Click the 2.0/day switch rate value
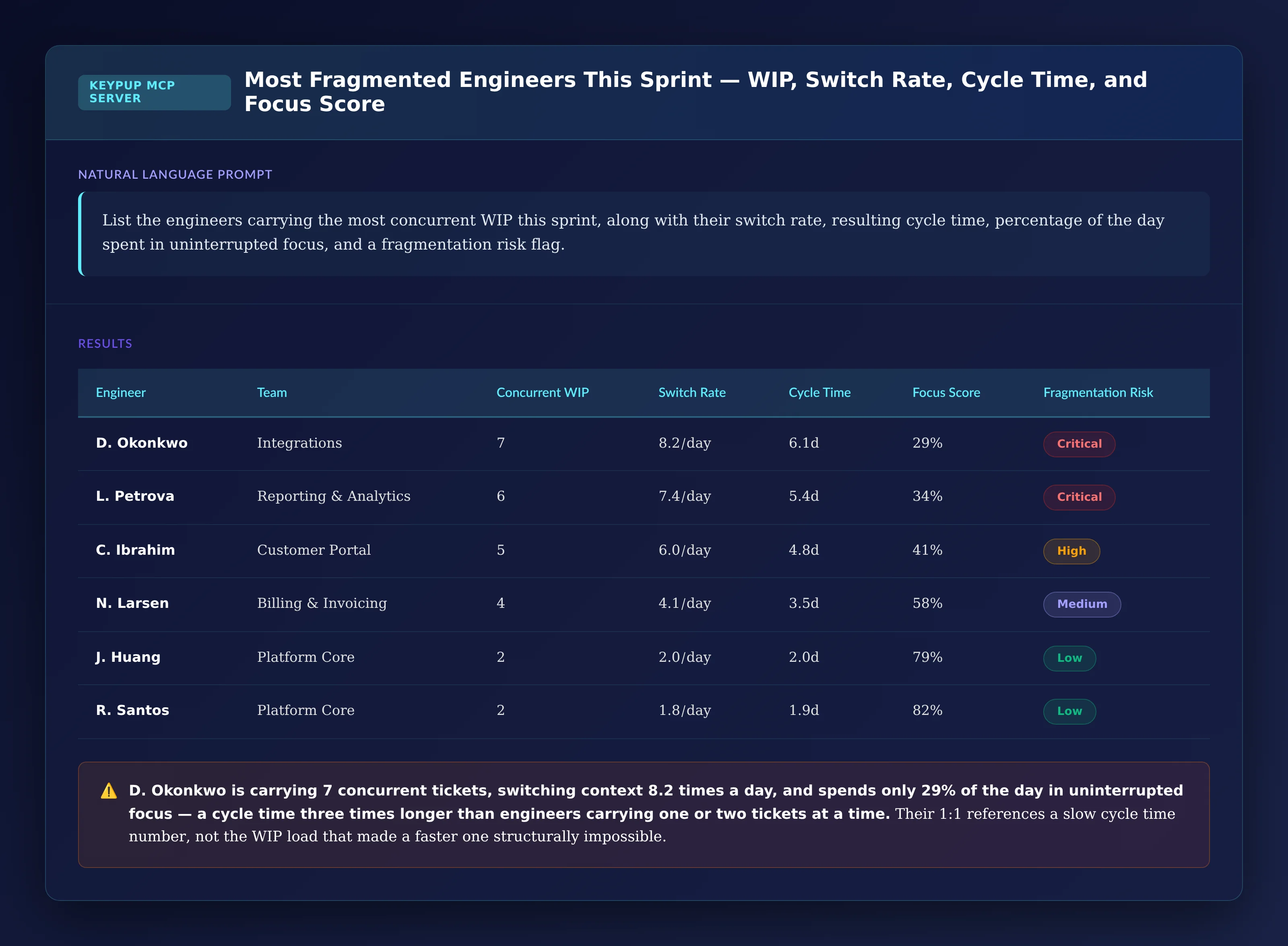The height and width of the screenshot is (946, 1288). [685, 657]
